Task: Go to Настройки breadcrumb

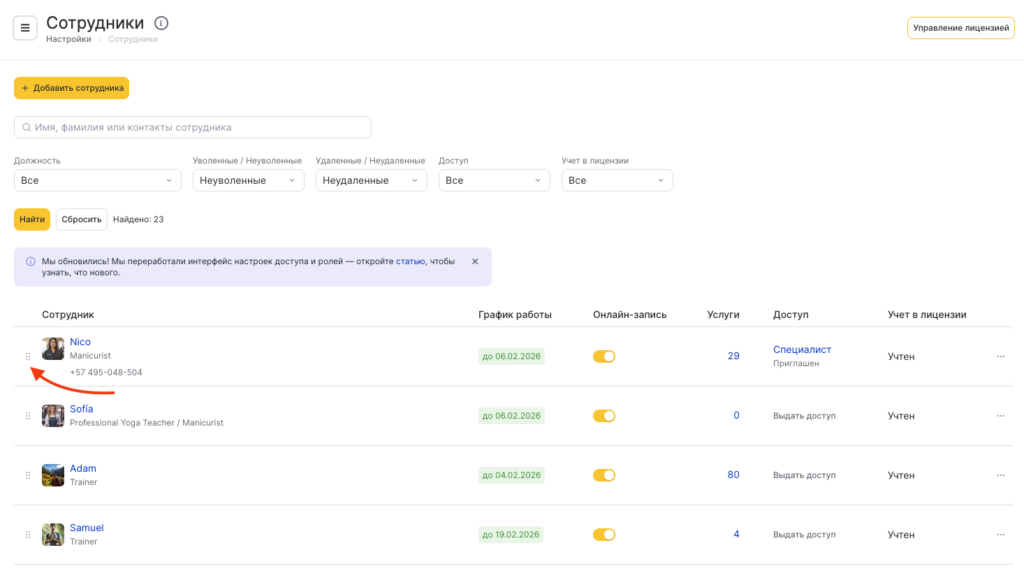Action: click(x=68, y=40)
